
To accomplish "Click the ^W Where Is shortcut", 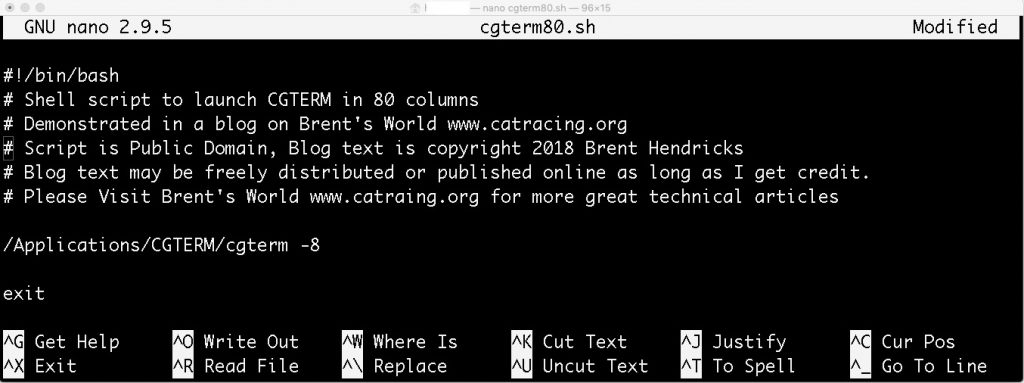I will click(x=400, y=342).
